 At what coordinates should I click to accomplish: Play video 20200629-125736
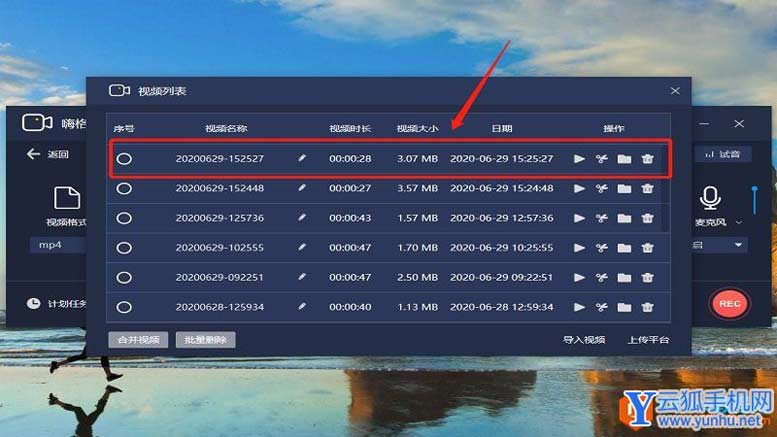[579, 218]
